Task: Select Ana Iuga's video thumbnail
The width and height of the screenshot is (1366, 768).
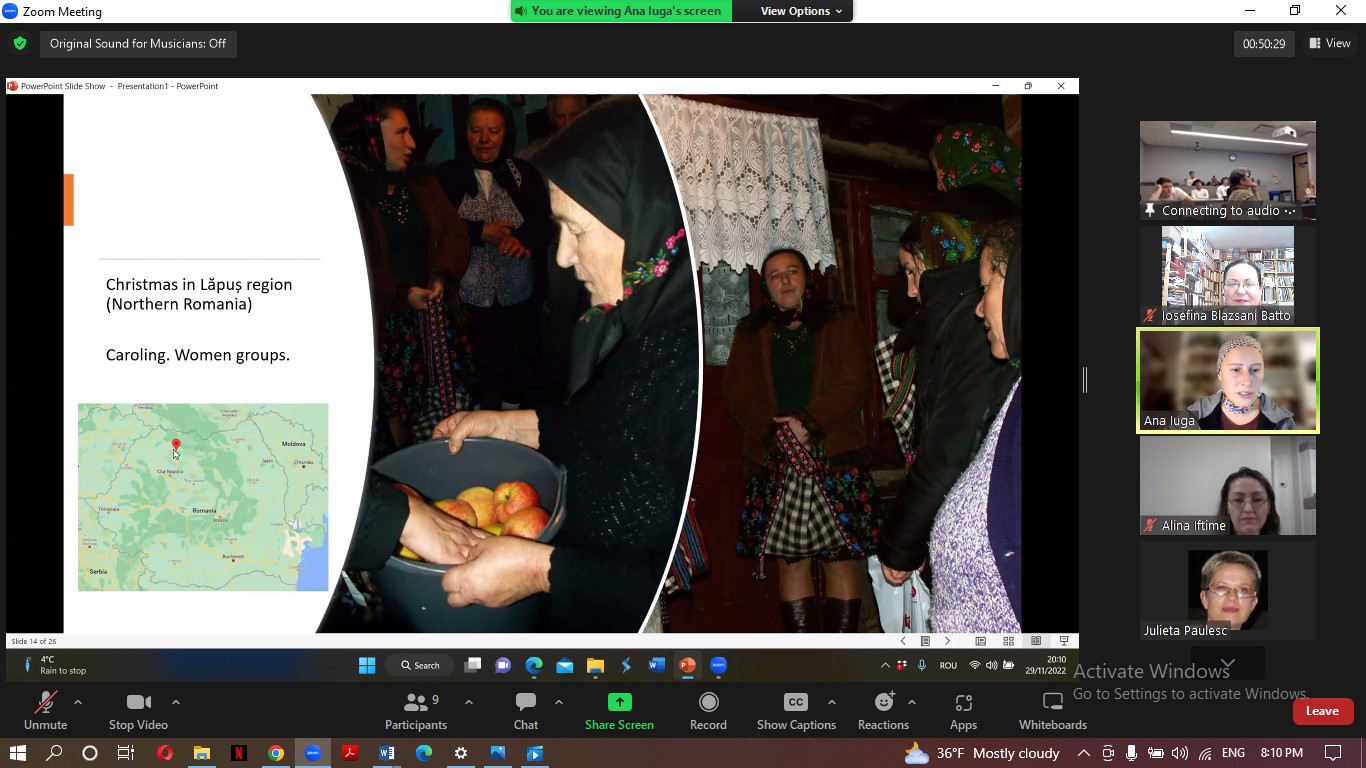Action: (1228, 381)
